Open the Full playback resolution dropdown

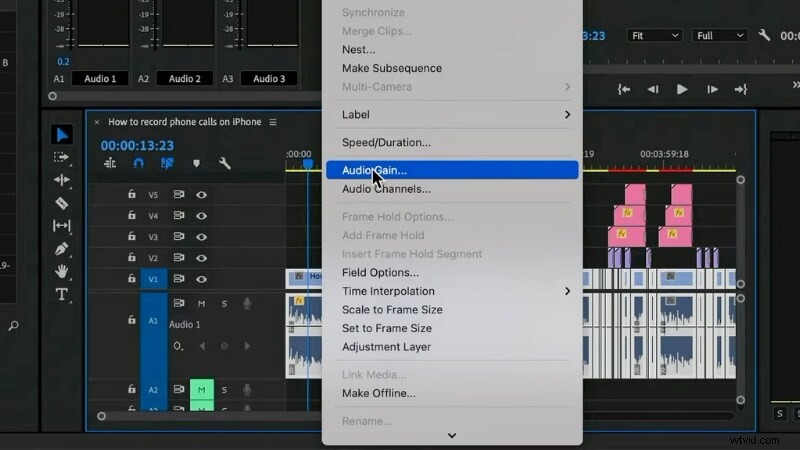coord(719,35)
